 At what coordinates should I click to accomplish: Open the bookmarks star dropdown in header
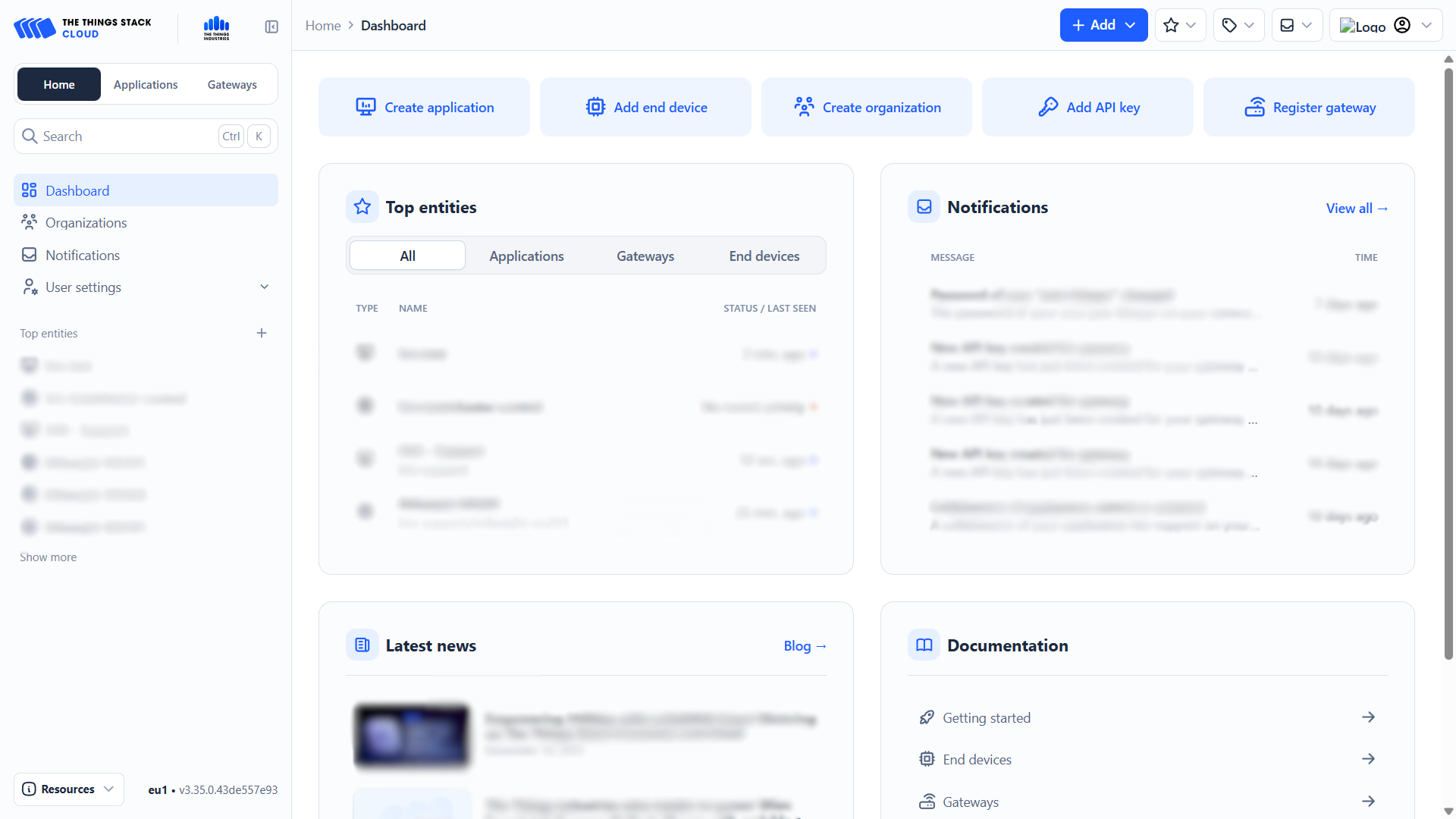coord(1180,26)
